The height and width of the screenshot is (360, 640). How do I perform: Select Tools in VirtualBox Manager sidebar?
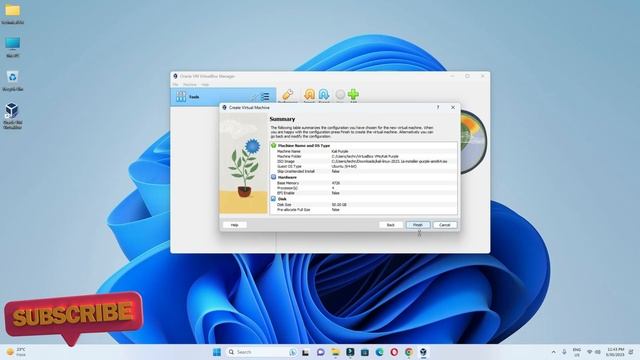[223, 97]
